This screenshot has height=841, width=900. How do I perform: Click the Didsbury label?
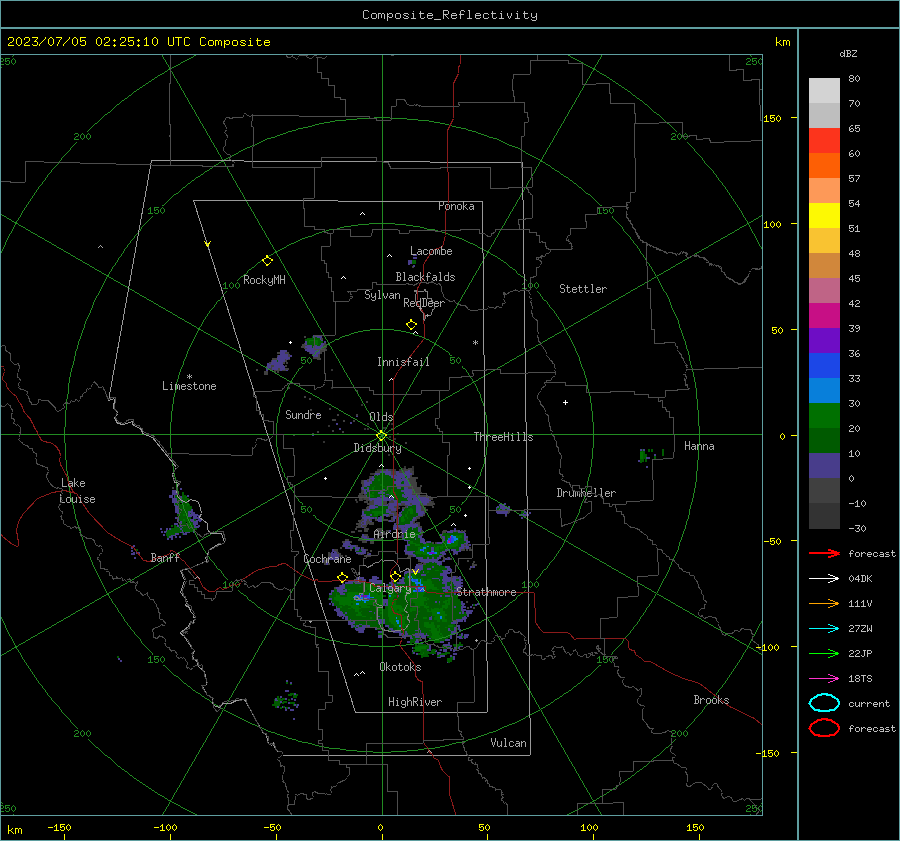[x=377, y=448]
